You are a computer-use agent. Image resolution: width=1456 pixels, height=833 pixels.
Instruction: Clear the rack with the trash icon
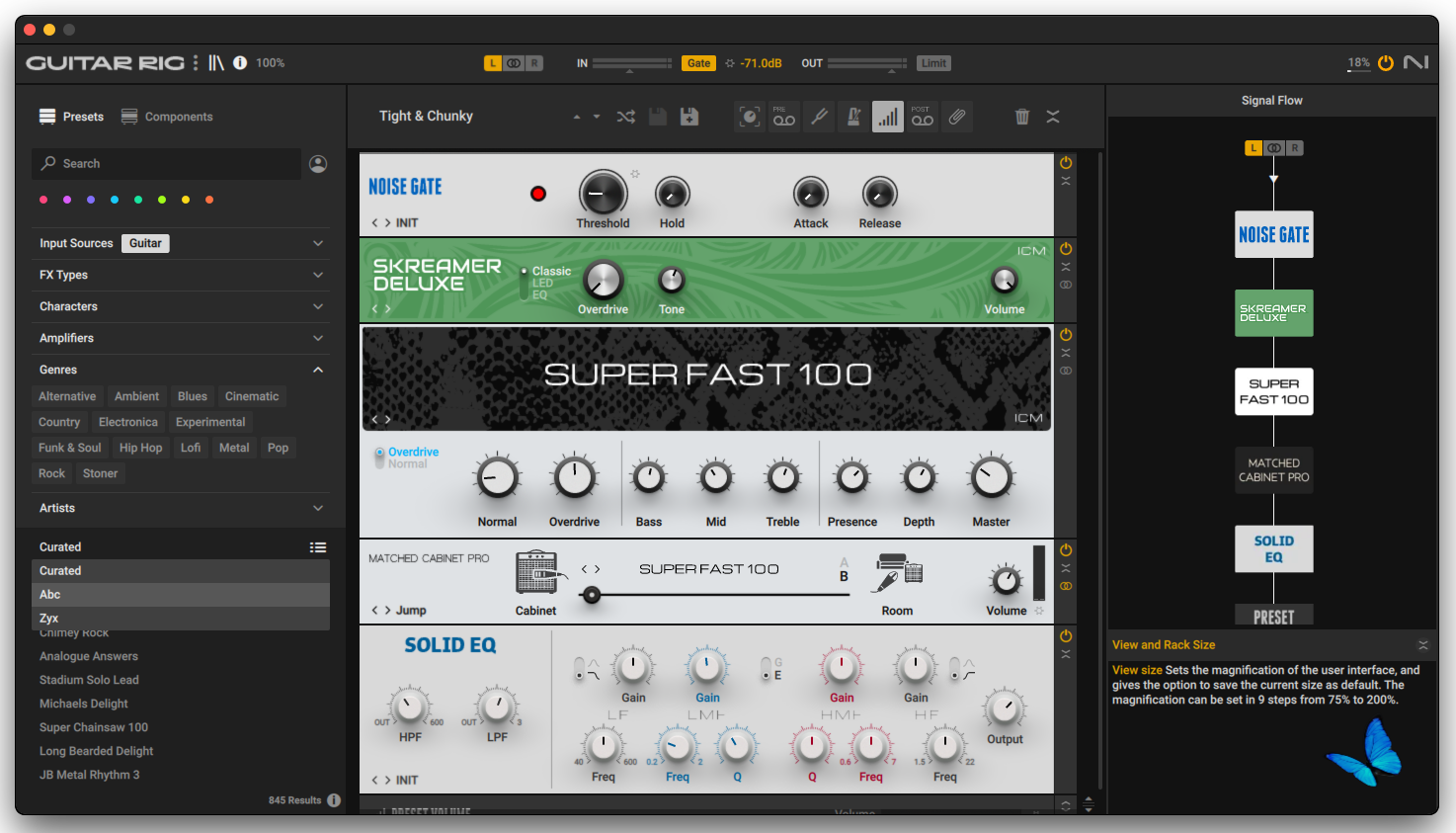[1022, 117]
